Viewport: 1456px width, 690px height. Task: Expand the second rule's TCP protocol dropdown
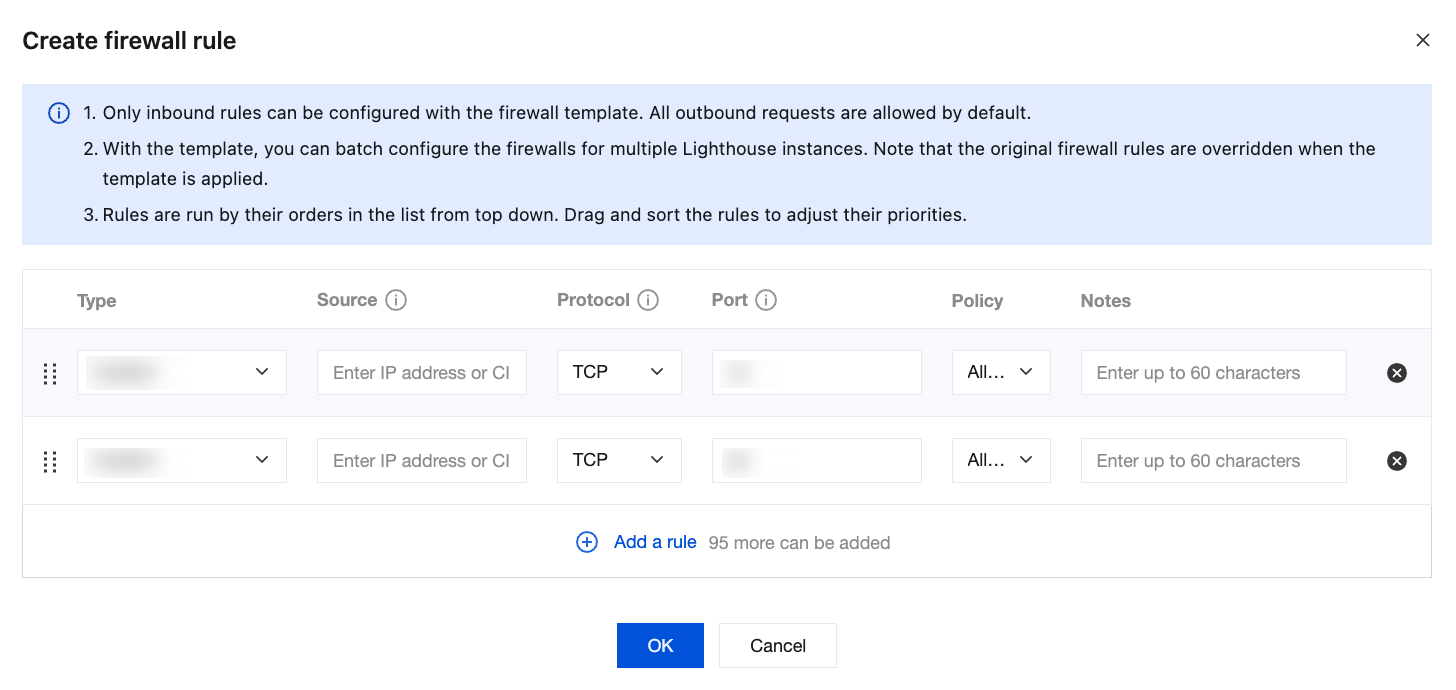[x=619, y=460]
